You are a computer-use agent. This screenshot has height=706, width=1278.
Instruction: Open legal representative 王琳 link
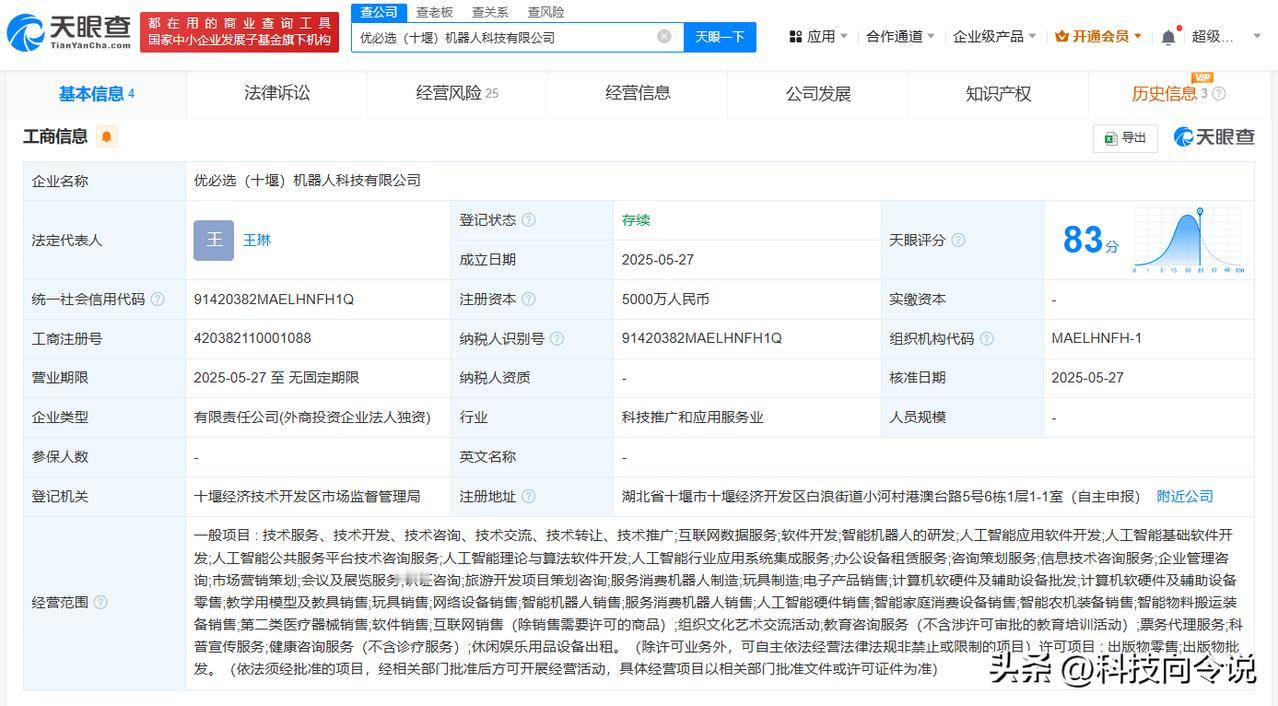coord(257,240)
